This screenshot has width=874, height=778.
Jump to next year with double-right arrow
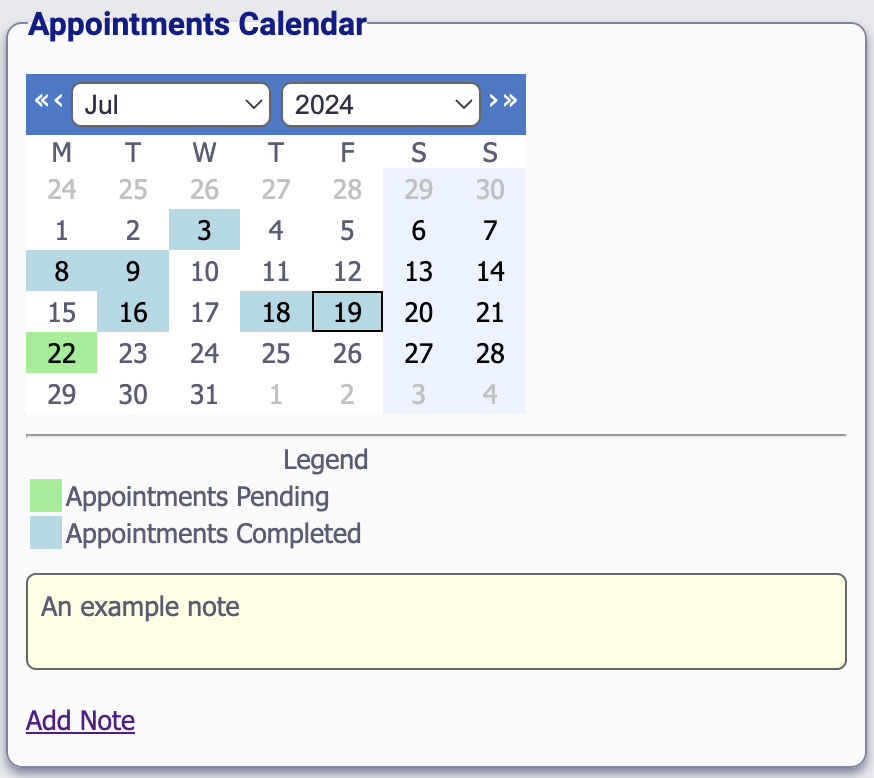click(511, 101)
